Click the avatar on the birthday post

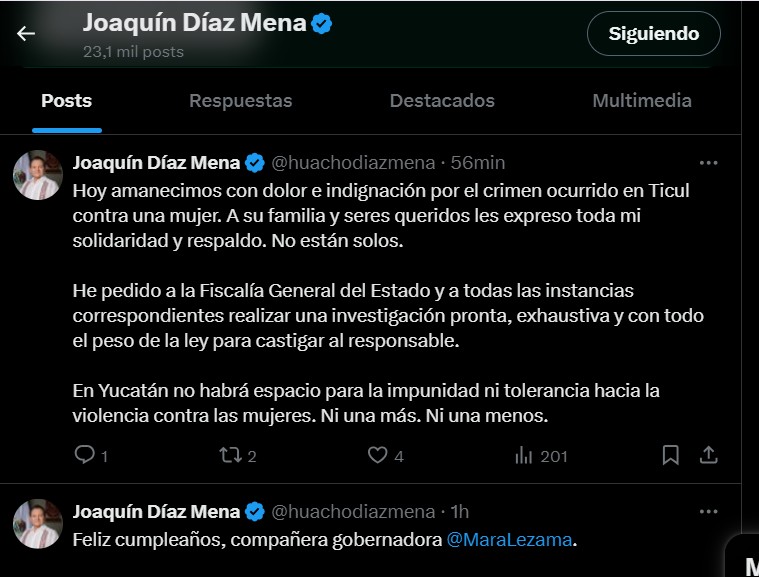point(38,524)
